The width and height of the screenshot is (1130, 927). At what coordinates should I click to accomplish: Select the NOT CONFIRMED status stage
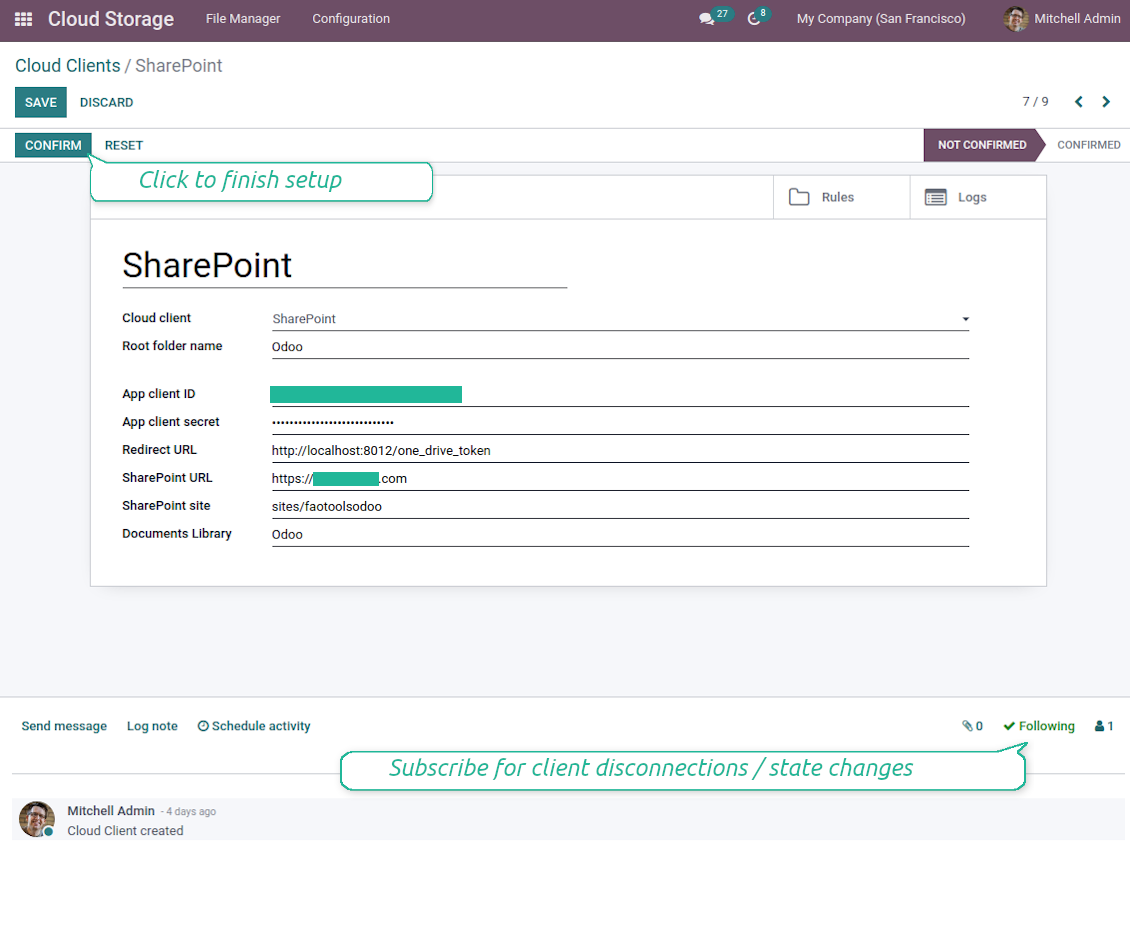point(982,145)
